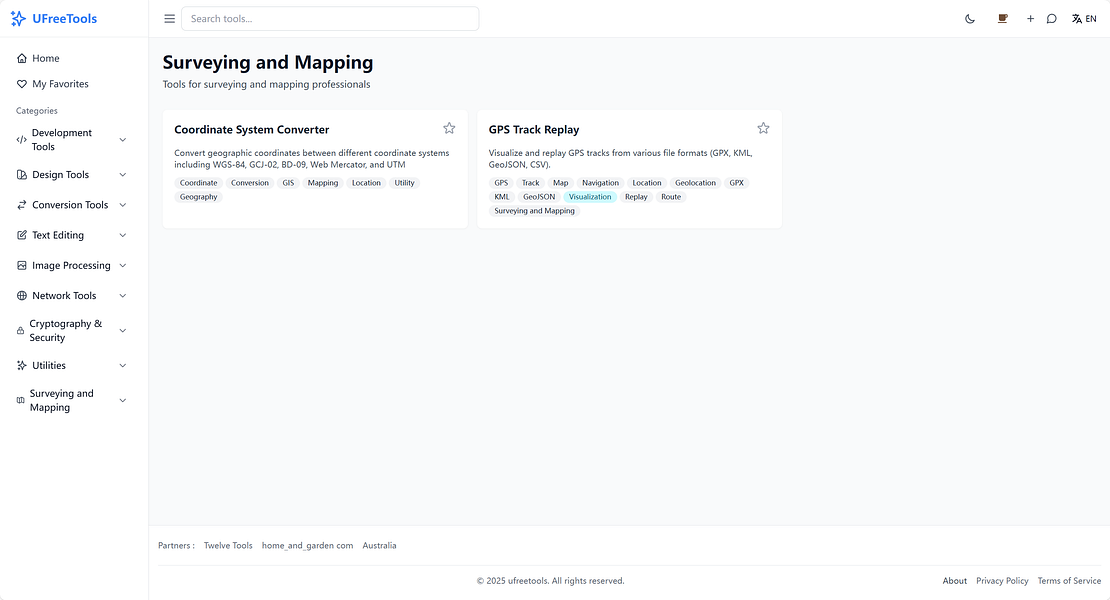This screenshot has width=1110, height=600.
Task: Click the Route tag
Action: 671,197
